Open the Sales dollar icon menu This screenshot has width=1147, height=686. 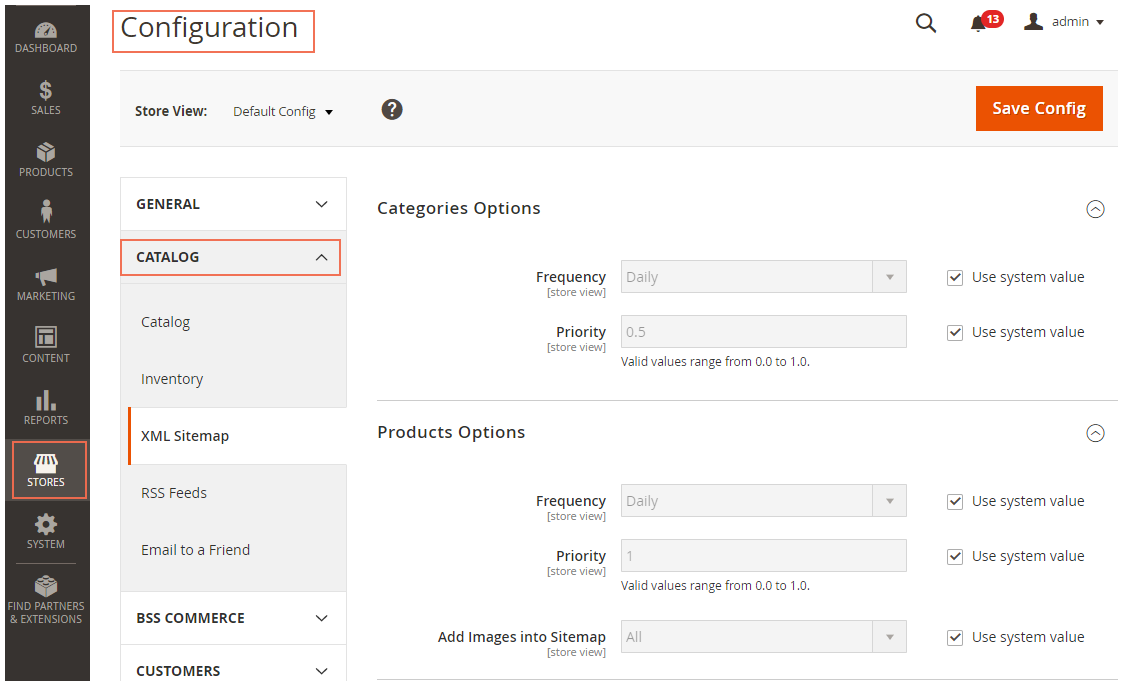pyautogui.click(x=46, y=92)
